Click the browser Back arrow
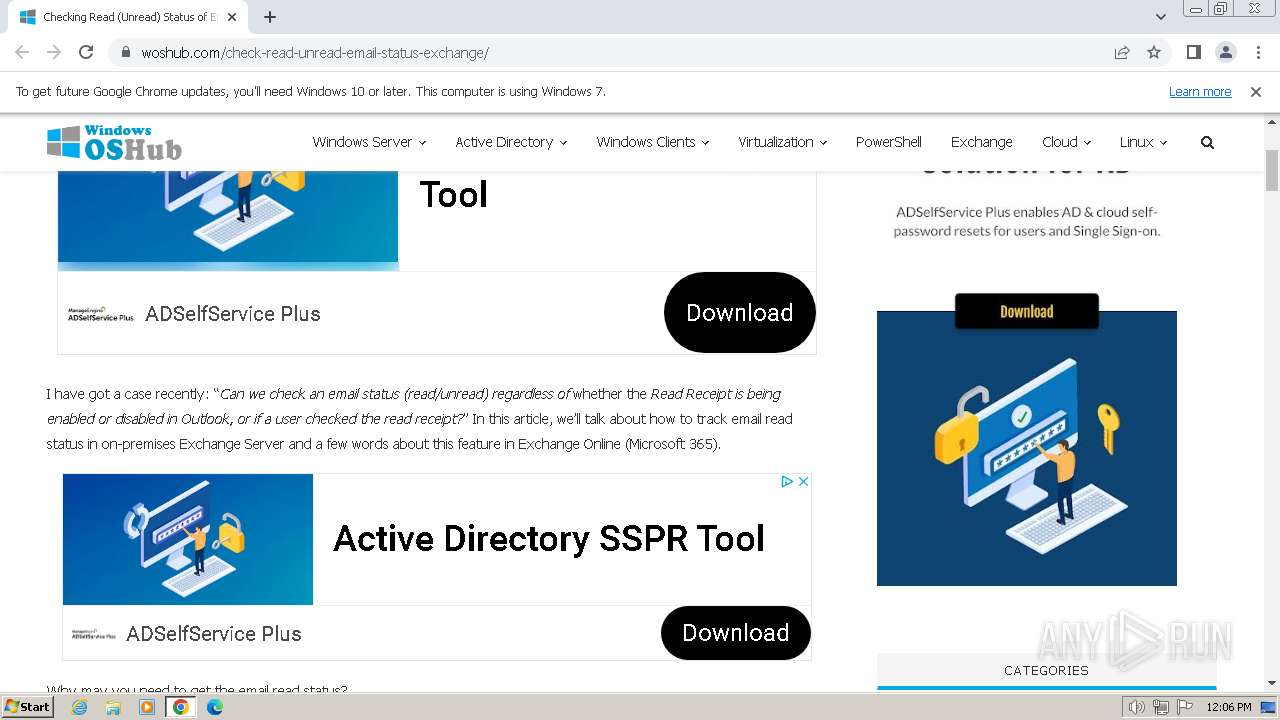The image size is (1280, 720). (22, 52)
